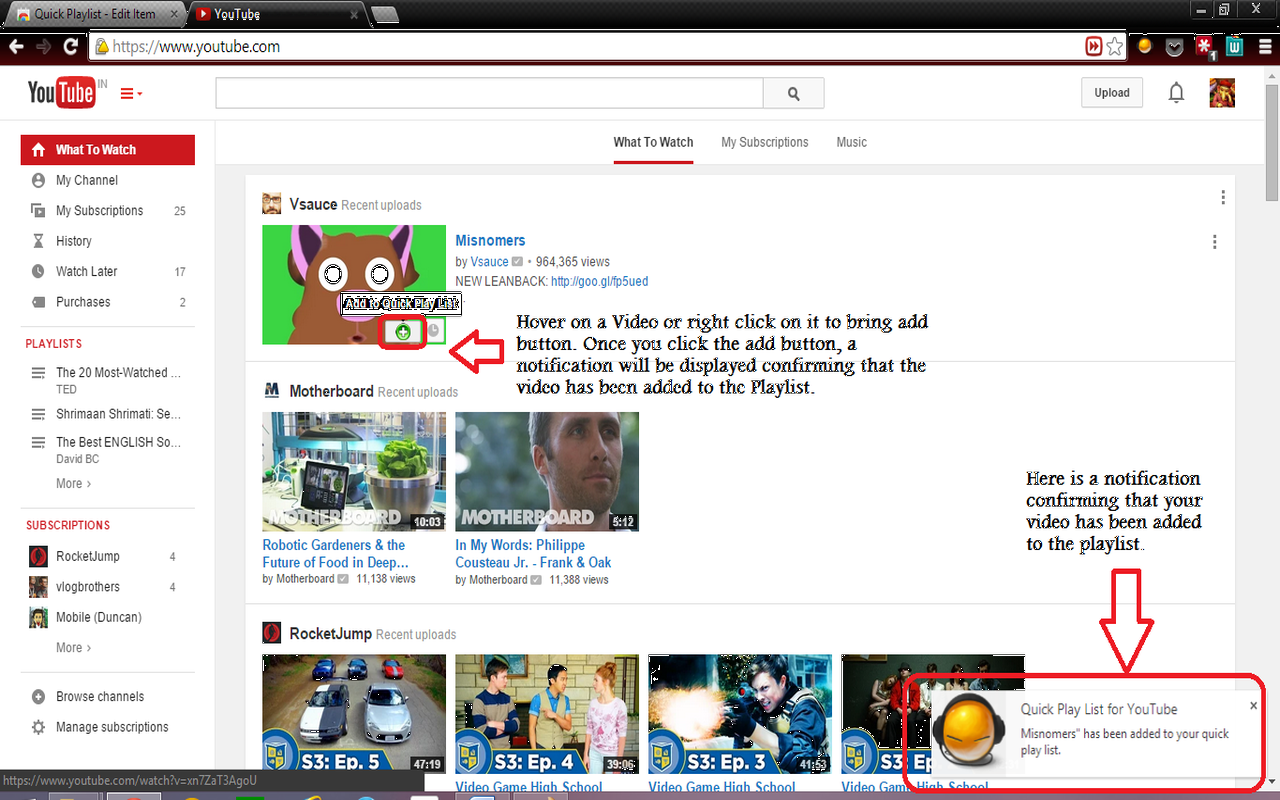
Task: Click the magnifier search button
Action: click(794, 93)
